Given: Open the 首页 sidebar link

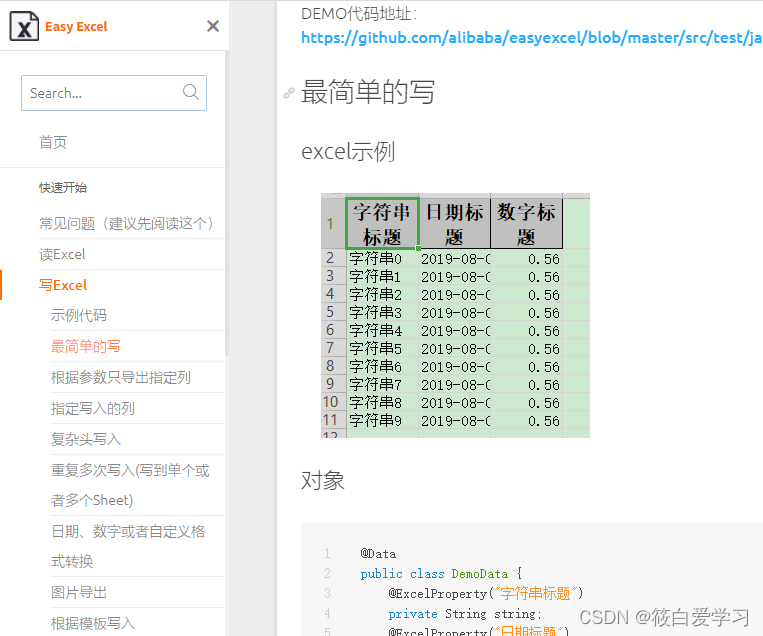Looking at the screenshot, I should 53,143.
